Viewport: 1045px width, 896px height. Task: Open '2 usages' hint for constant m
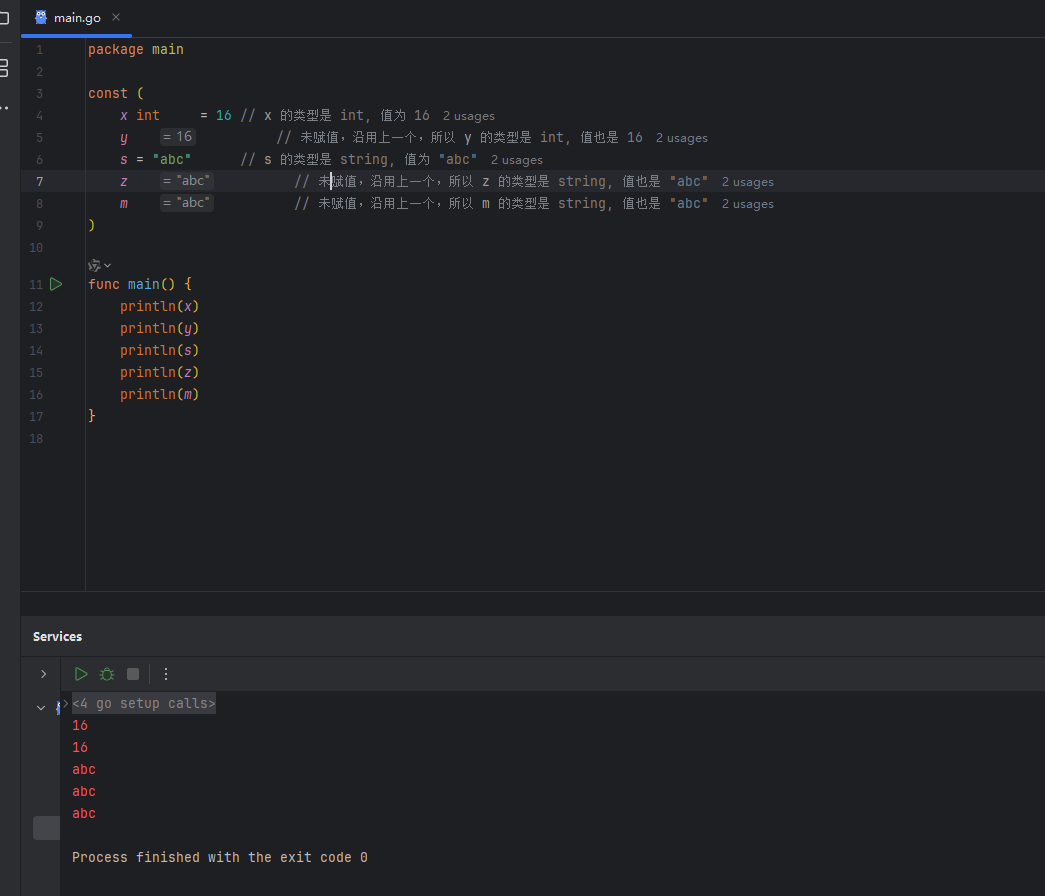pyautogui.click(x=747, y=204)
